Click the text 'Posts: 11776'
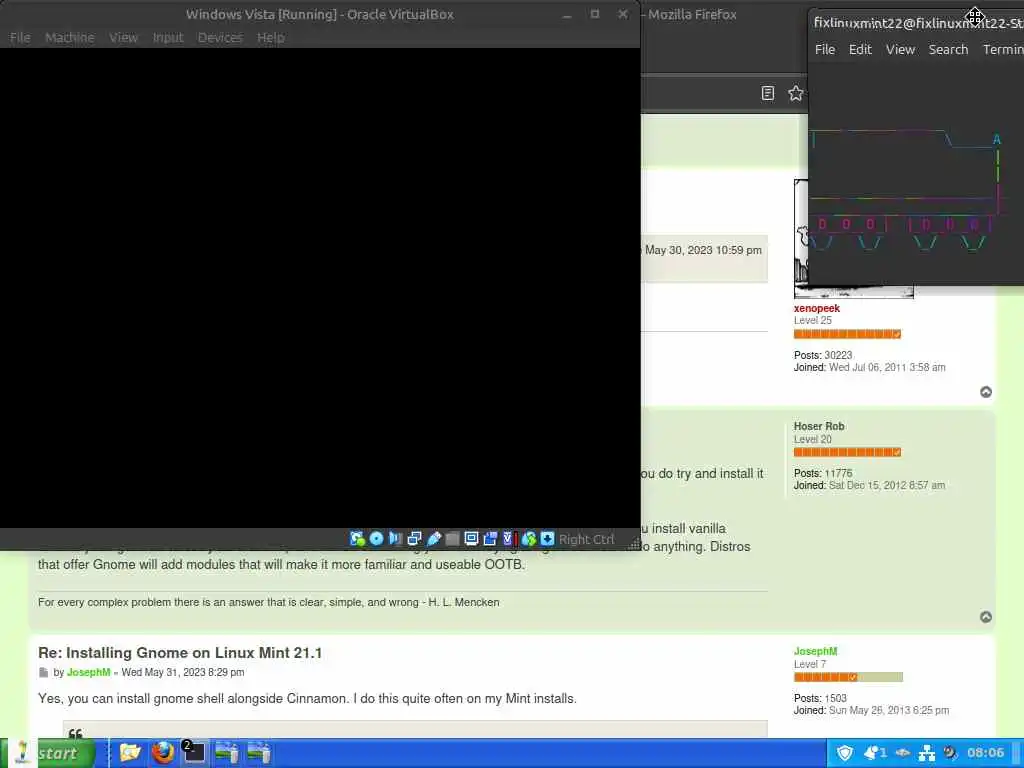This screenshot has width=1024, height=768. tap(823, 473)
